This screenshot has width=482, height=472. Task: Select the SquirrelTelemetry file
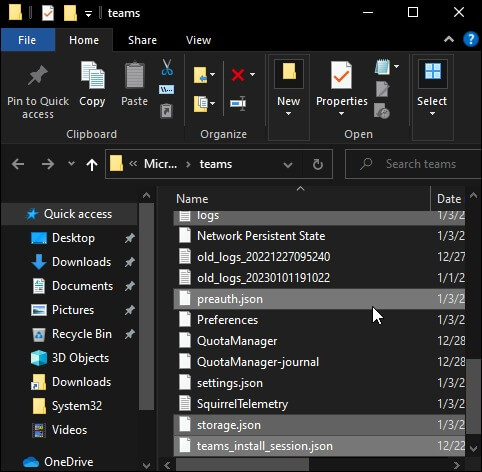point(319,404)
